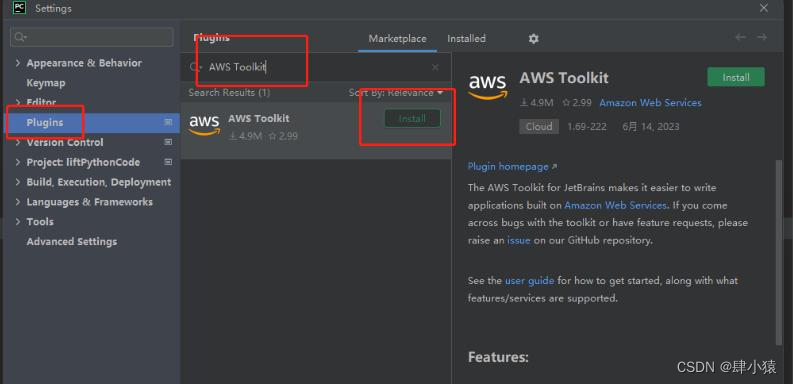
Task: Select the AWS Toolkit result row title
Action: (x=258, y=118)
